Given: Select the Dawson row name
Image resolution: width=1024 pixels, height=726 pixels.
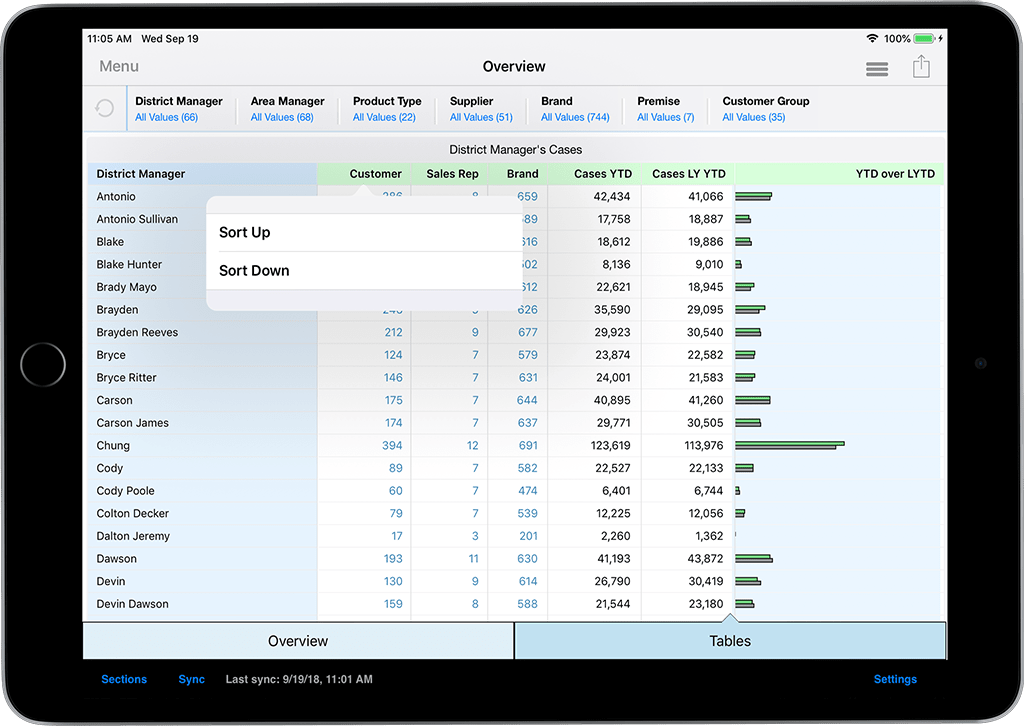Looking at the screenshot, I should (117, 559).
